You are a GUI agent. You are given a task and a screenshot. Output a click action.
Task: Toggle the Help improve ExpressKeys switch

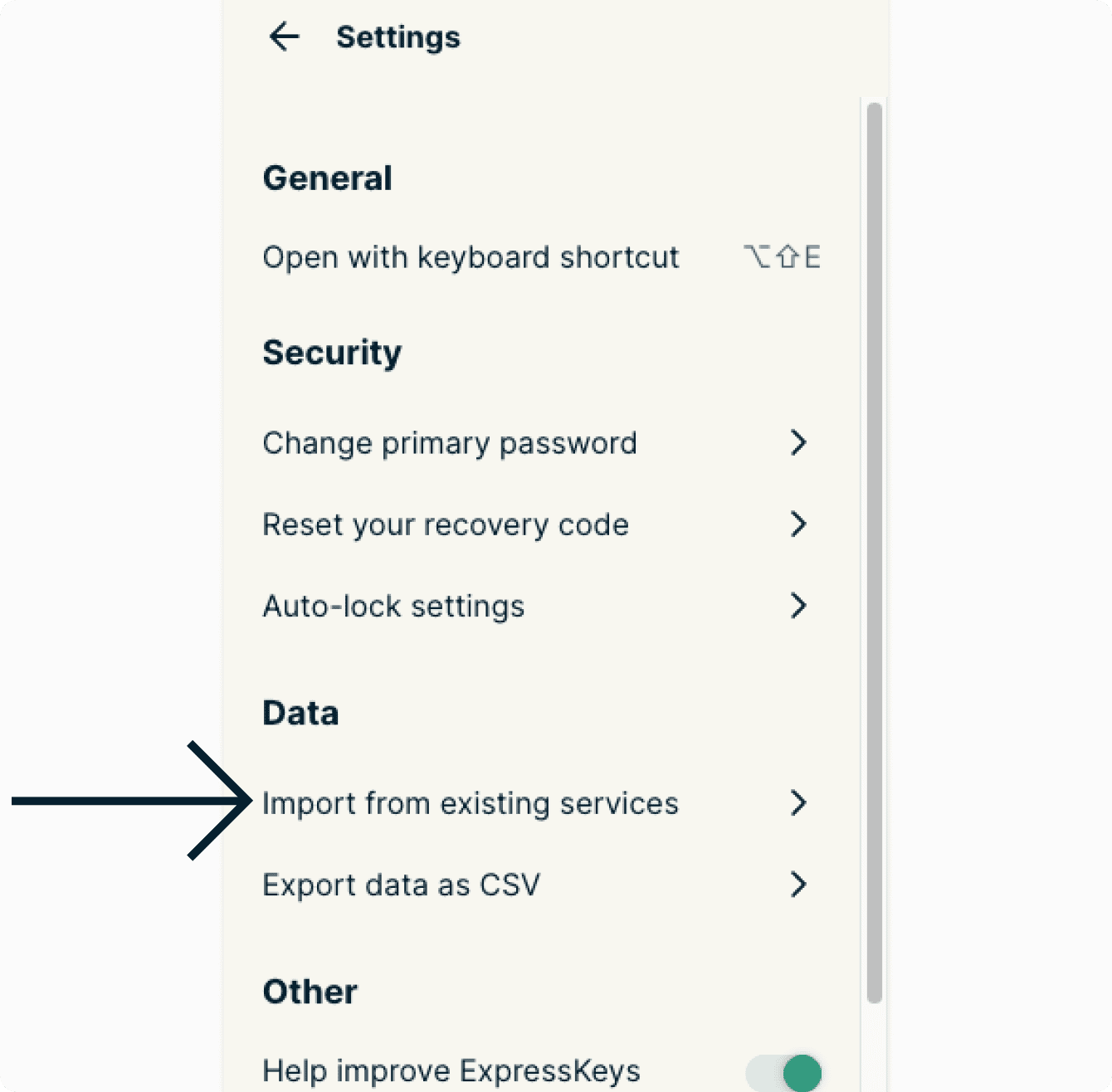[x=784, y=1072]
